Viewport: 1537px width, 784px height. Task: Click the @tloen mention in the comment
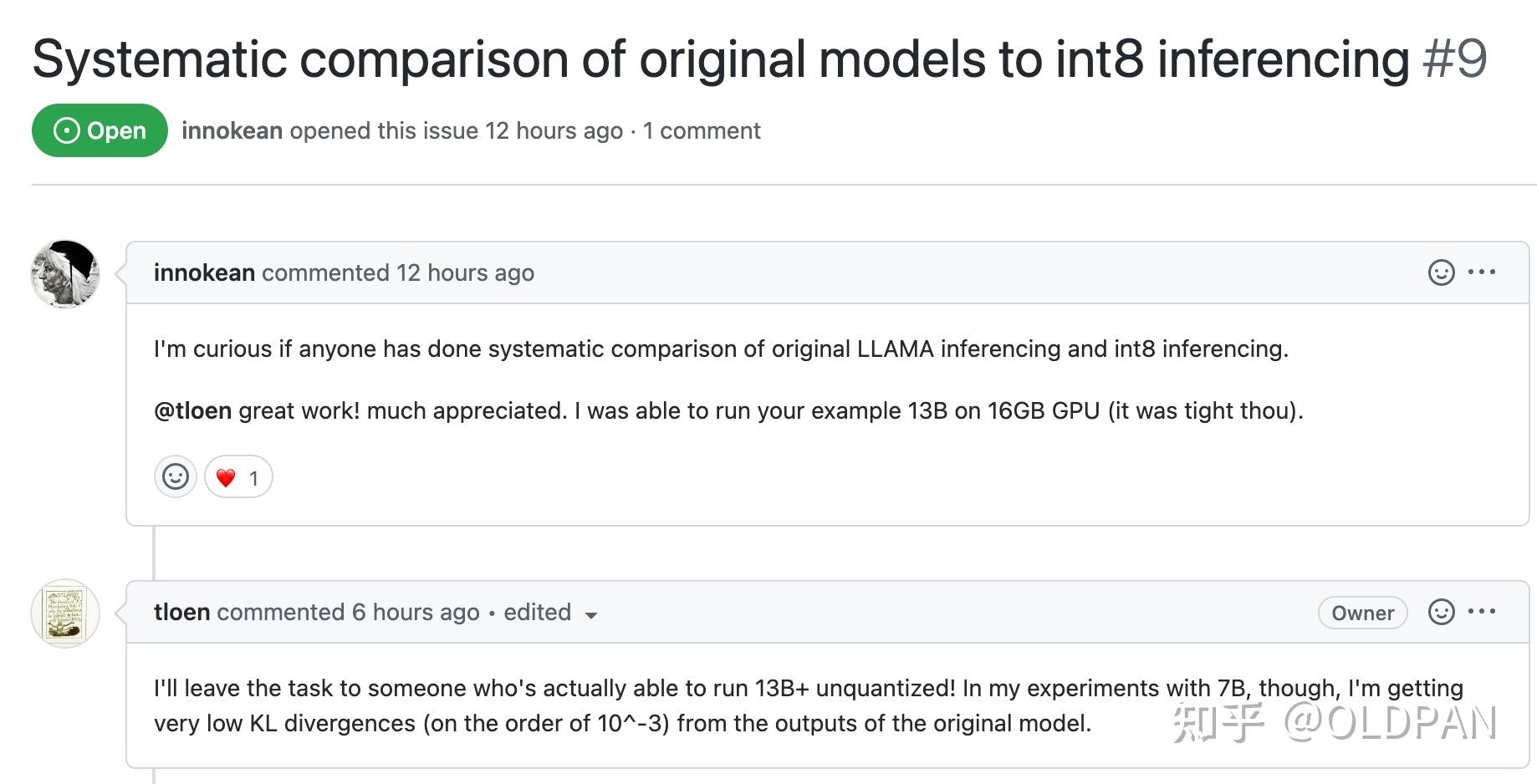pos(192,411)
